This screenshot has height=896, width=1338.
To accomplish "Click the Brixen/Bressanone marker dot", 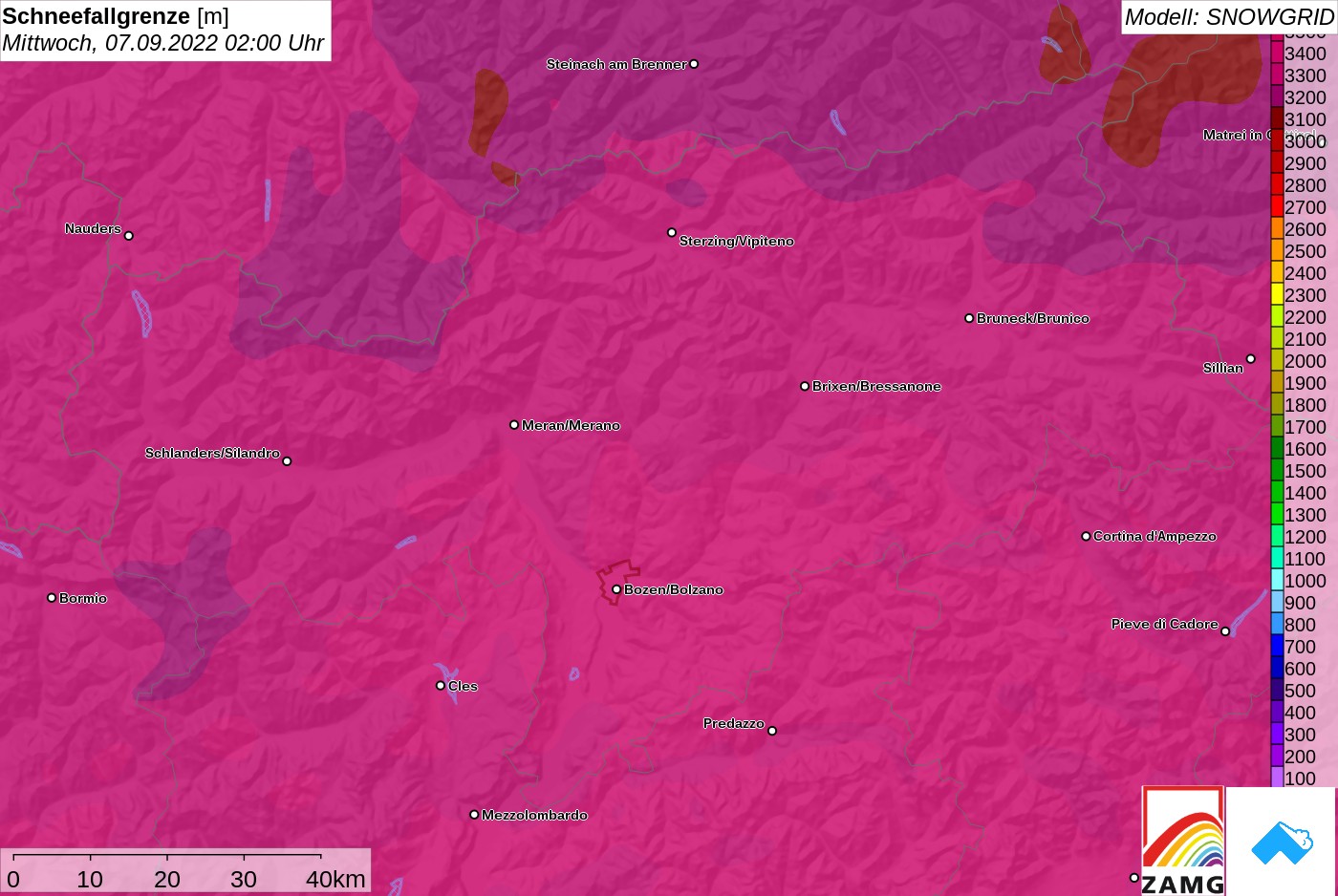I will (x=805, y=386).
